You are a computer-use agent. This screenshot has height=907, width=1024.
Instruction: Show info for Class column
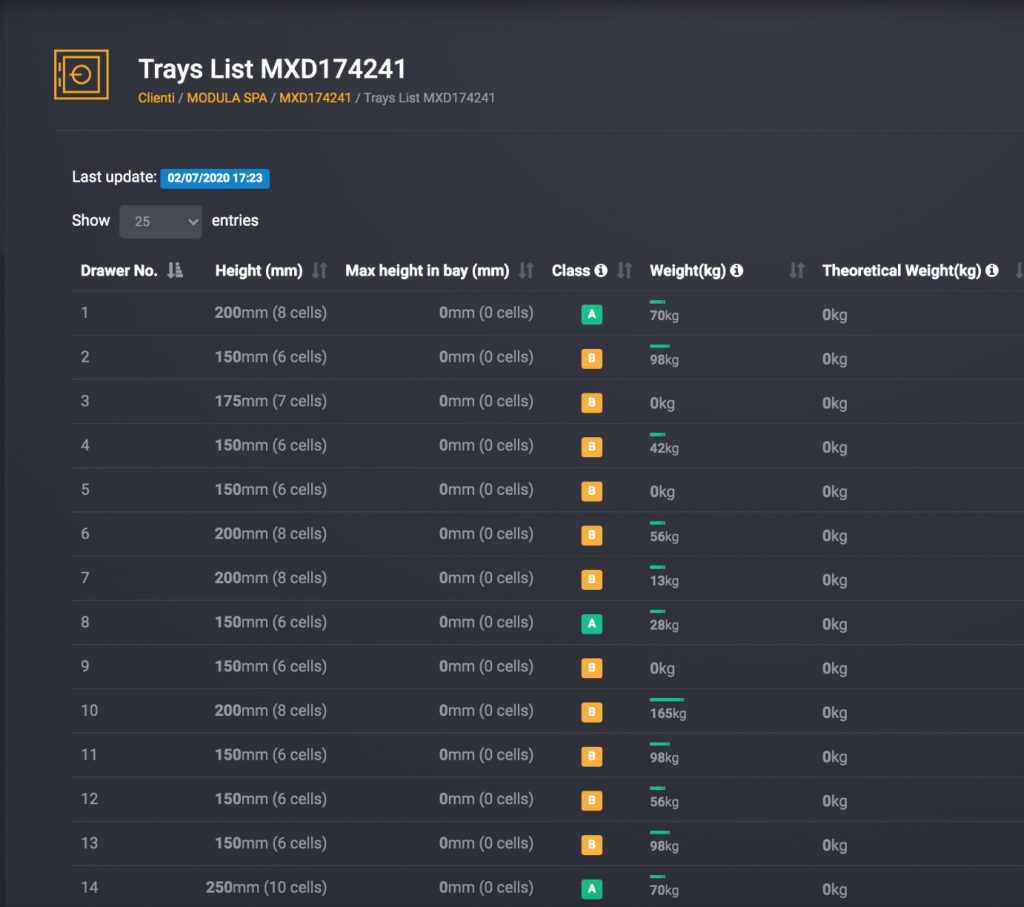(601, 270)
